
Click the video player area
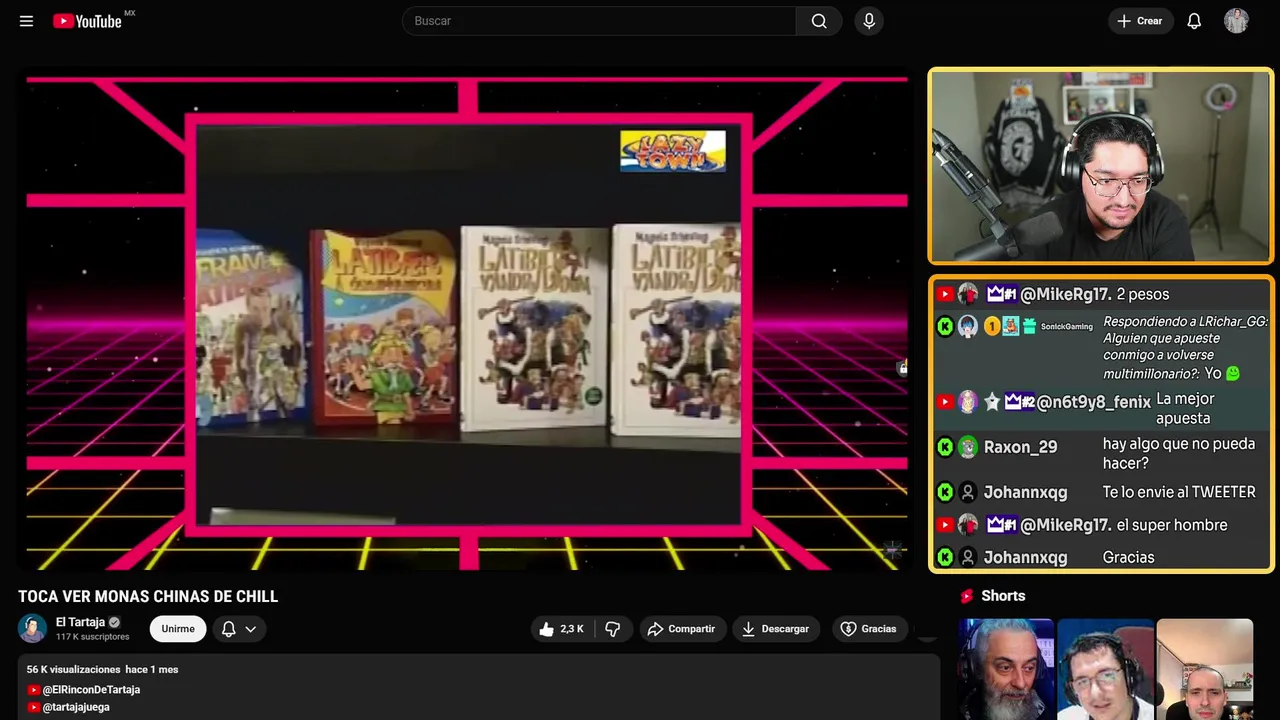point(467,322)
